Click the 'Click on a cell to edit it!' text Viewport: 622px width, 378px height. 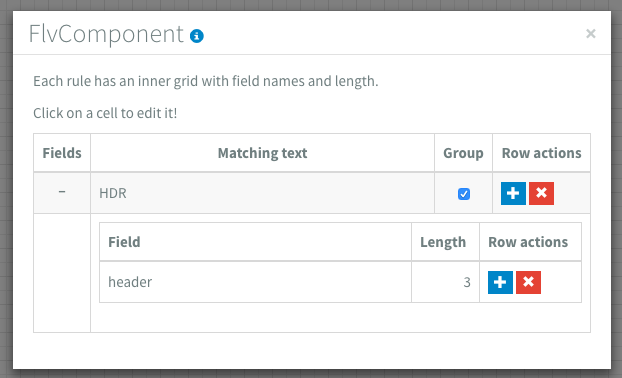[x=105, y=113]
